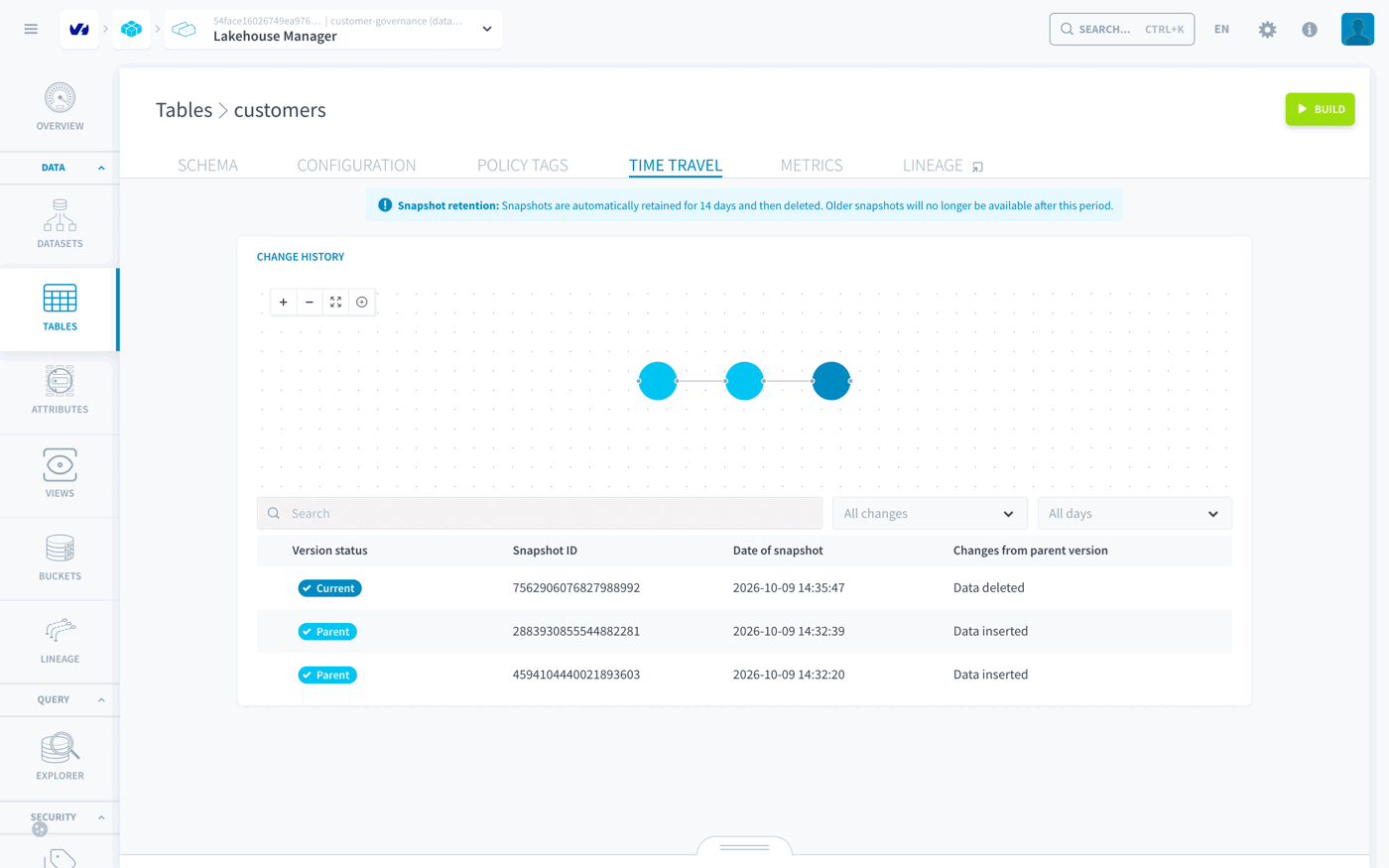Viewport: 1389px width, 868px height.
Task: Focus the change history Search field
Action: point(540,514)
